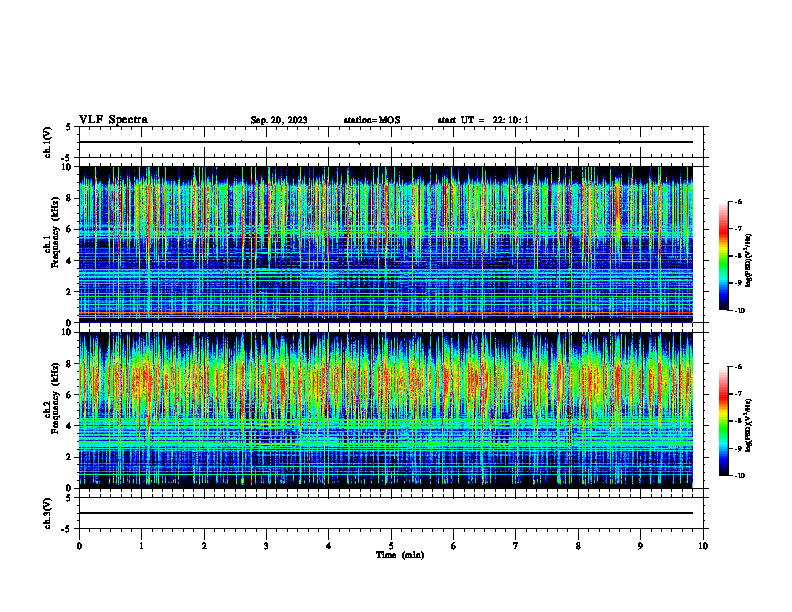Click the "-5" tick on ch.3(V) axis

pyautogui.click(x=67, y=529)
